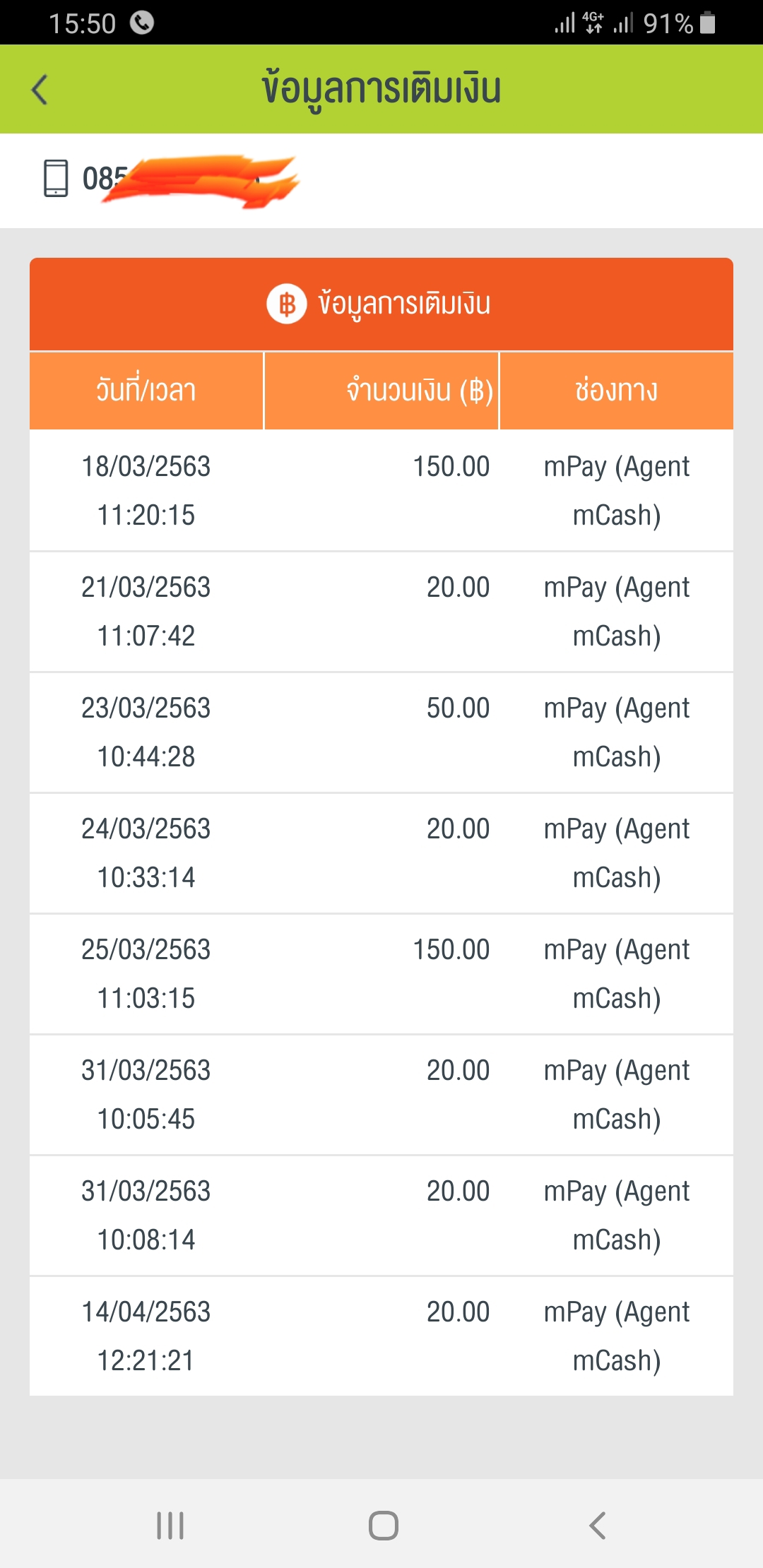Open the 25/03/2563 150.00 top-up entry

381,974
